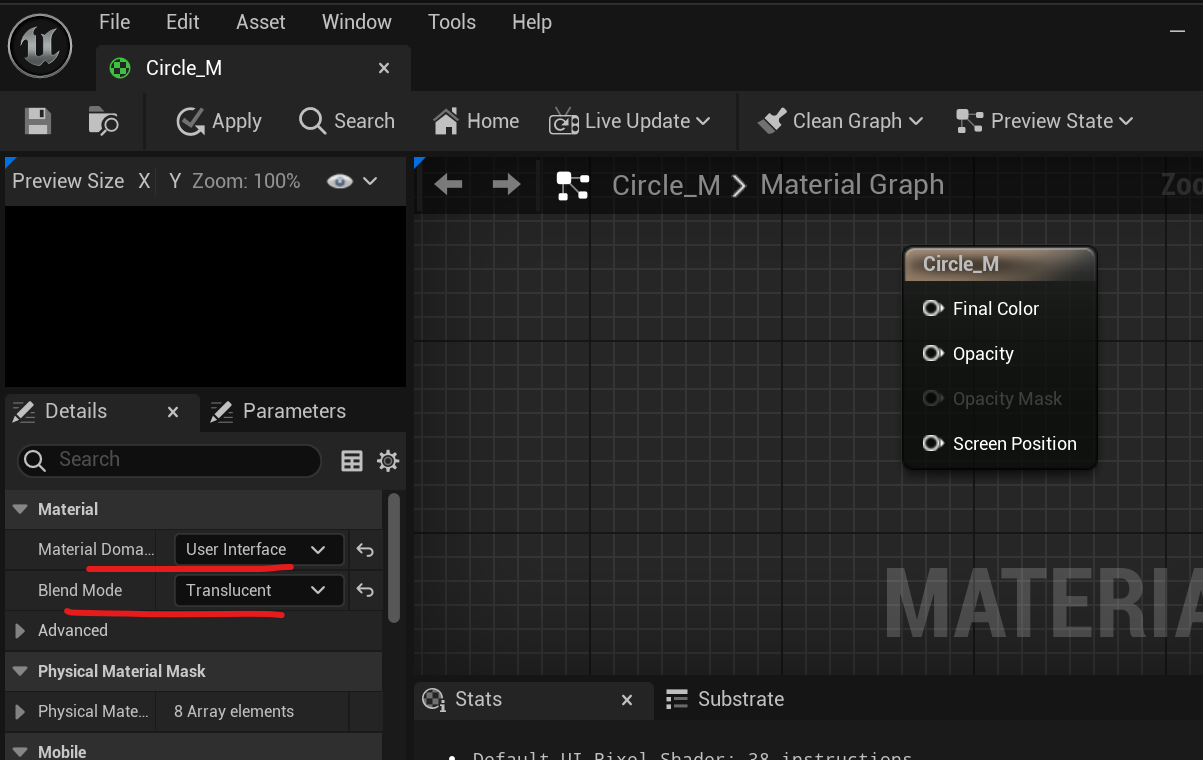The height and width of the screenshot is (760, 1203).
Task: Close the Circle_M asset tab
Action: click(384, 68)
